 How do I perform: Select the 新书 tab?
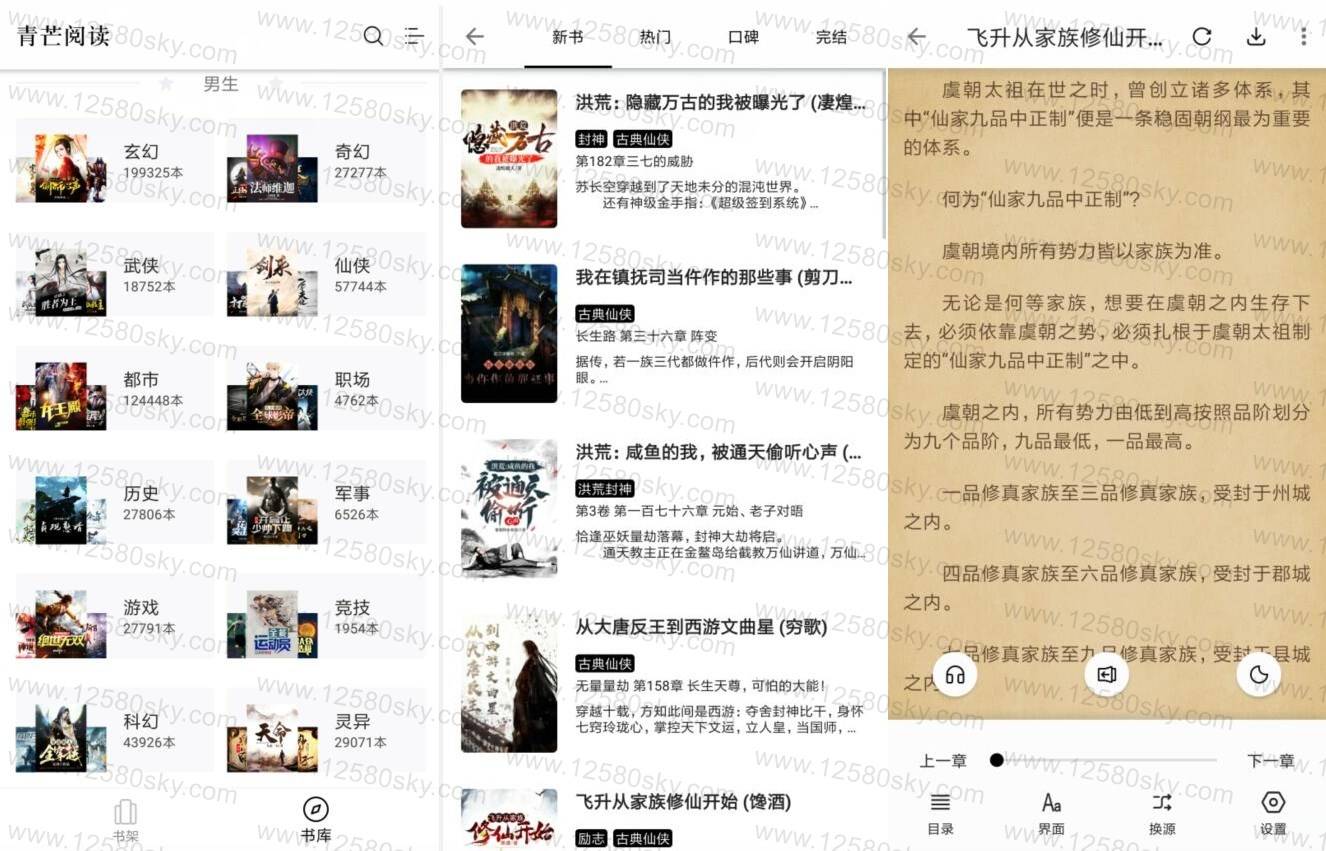567,37
